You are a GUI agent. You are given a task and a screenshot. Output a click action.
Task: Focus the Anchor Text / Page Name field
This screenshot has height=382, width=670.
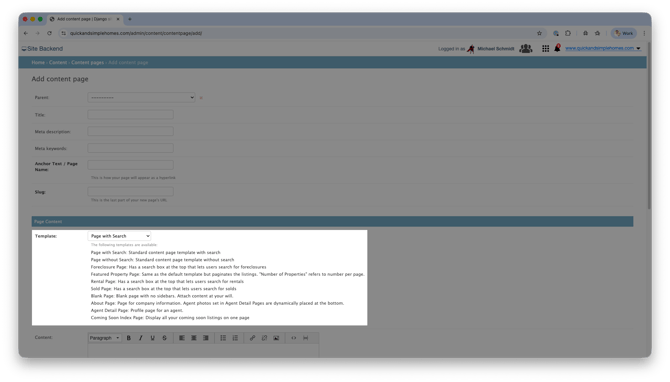(x=130, y=165)
